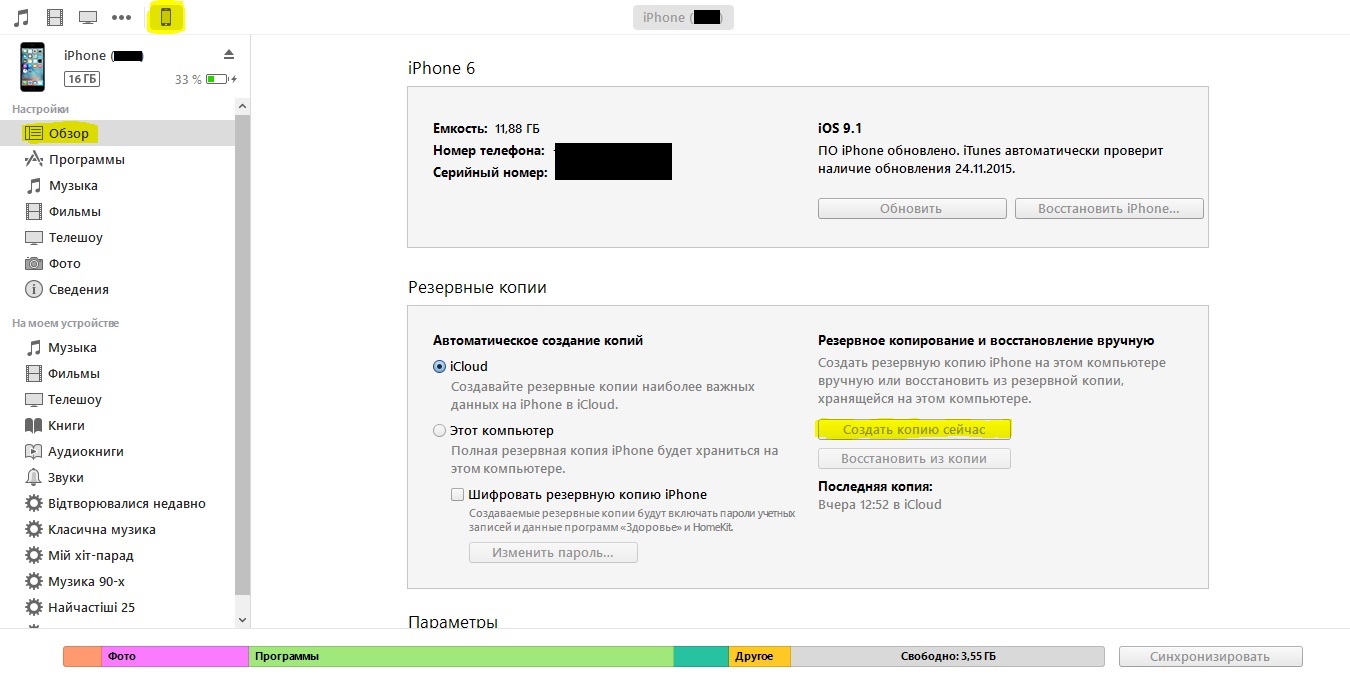Open the TV Shows monitor icon in toolbar
This screenshot has height=696, width=1350.
(87, 17)
